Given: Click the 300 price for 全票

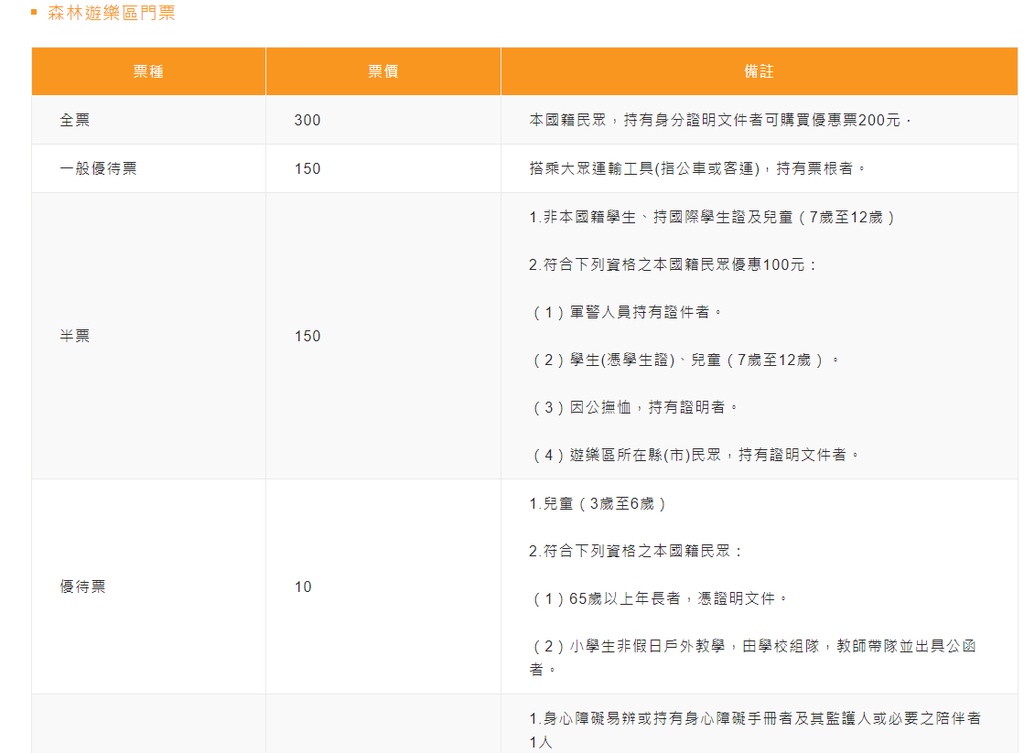Looking at the screenshot, I should coord(308,120).
